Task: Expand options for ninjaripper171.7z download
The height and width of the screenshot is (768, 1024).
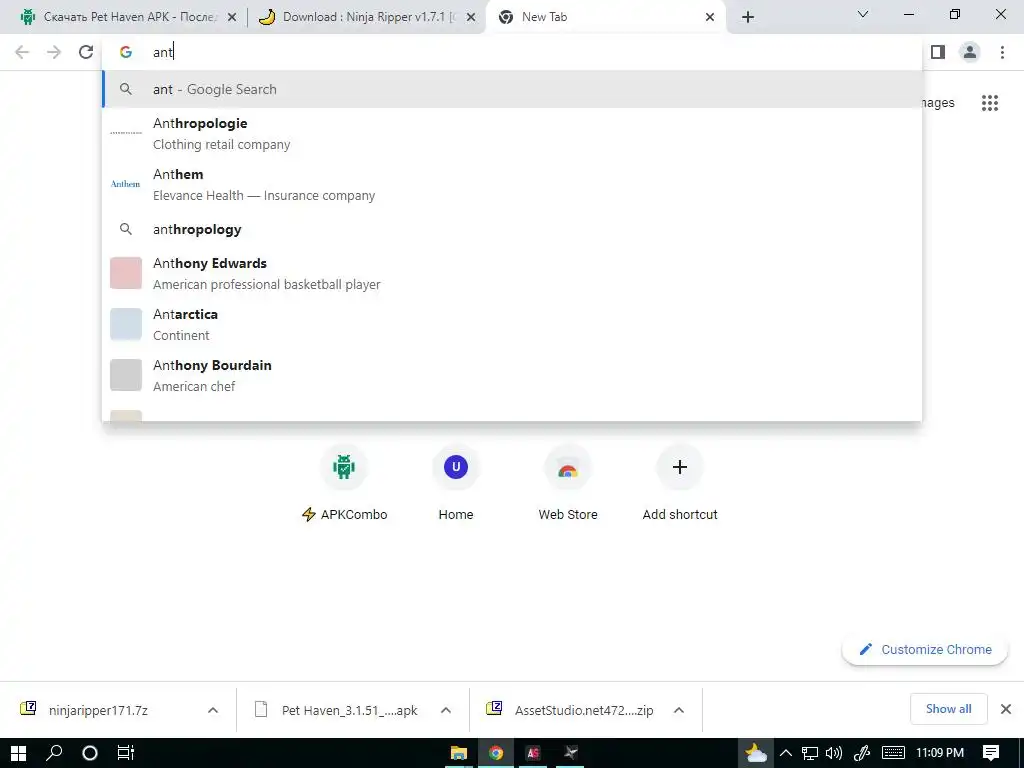Action: click(213, 710)
